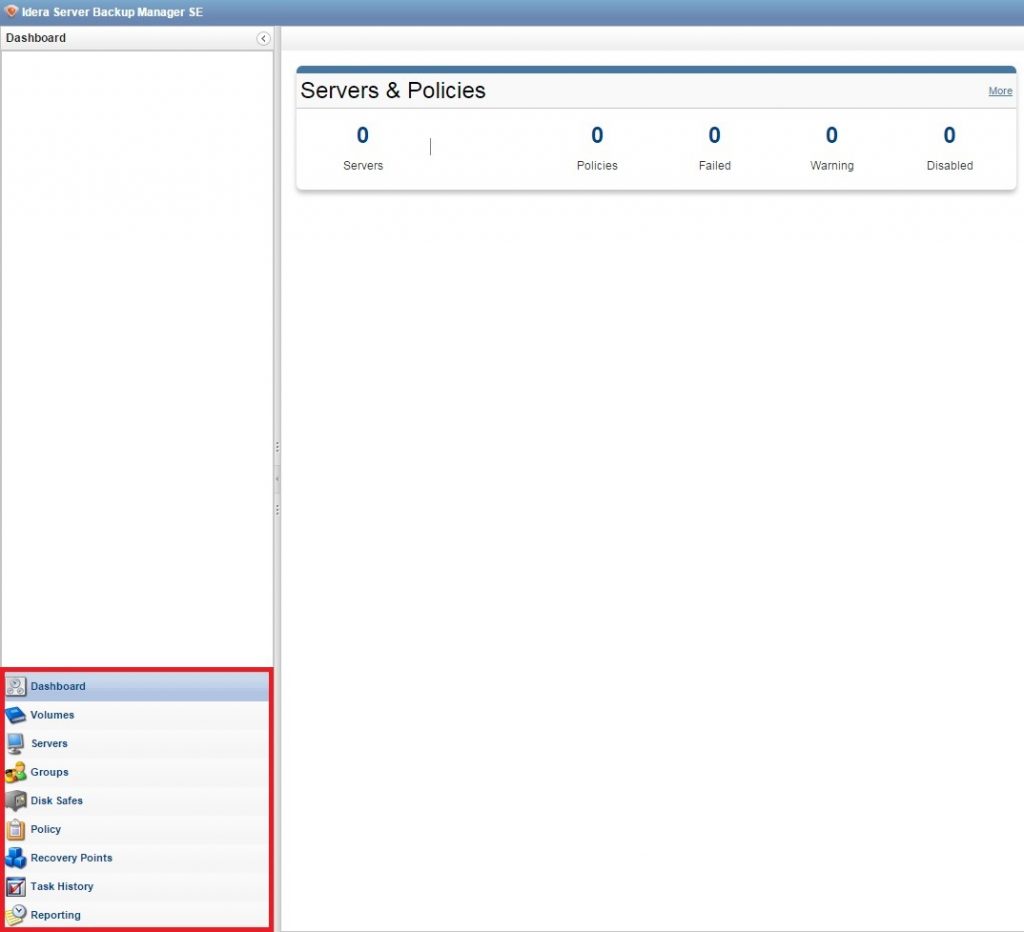Image resolution: width=1024 pixels, height=932 pixels.
Task: Click the Servers monitor icon
Action: coord(15,743)
